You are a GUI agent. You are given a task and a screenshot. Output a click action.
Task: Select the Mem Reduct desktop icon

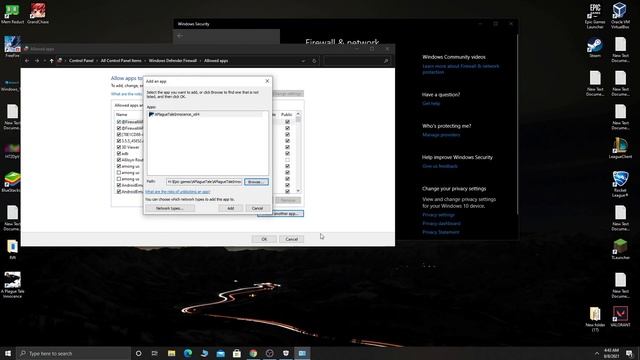click(x=12, y=14)
